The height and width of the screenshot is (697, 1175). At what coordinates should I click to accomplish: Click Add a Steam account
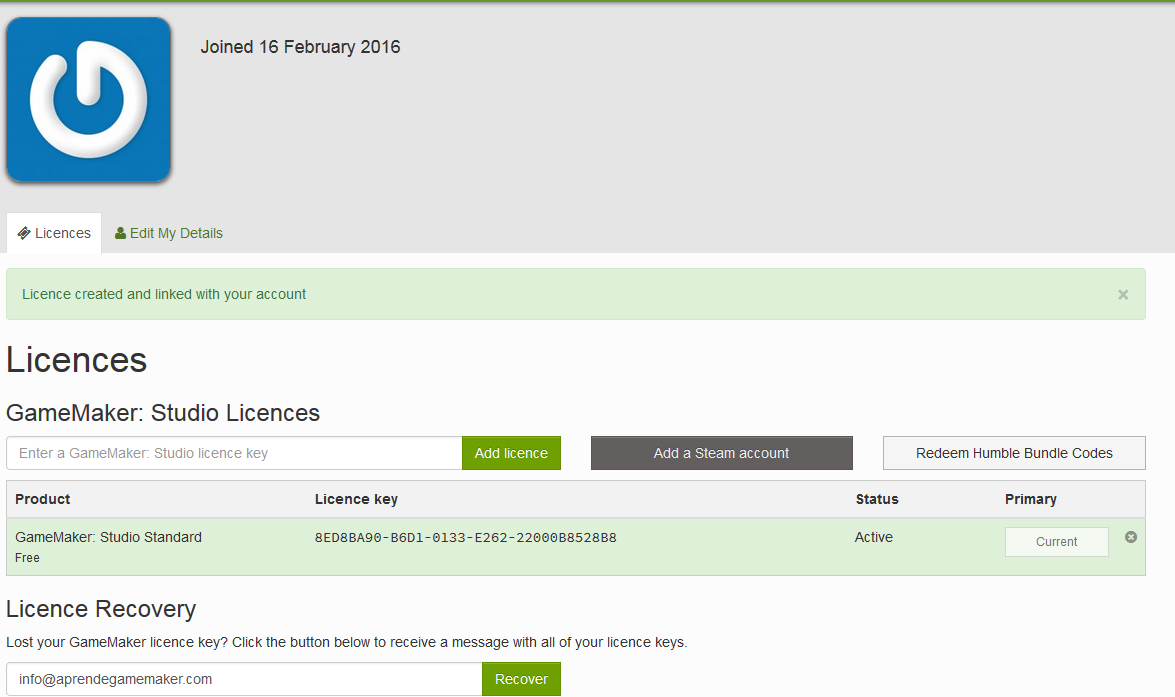722,453
